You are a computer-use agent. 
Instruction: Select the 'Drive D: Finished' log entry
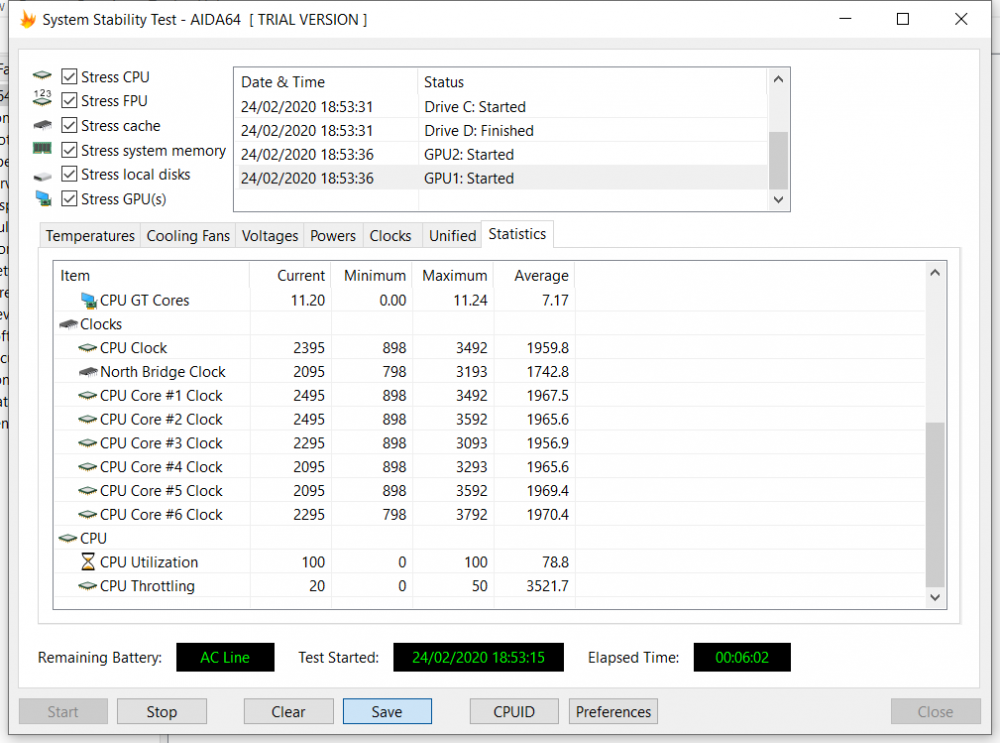(x=501, y=131)
